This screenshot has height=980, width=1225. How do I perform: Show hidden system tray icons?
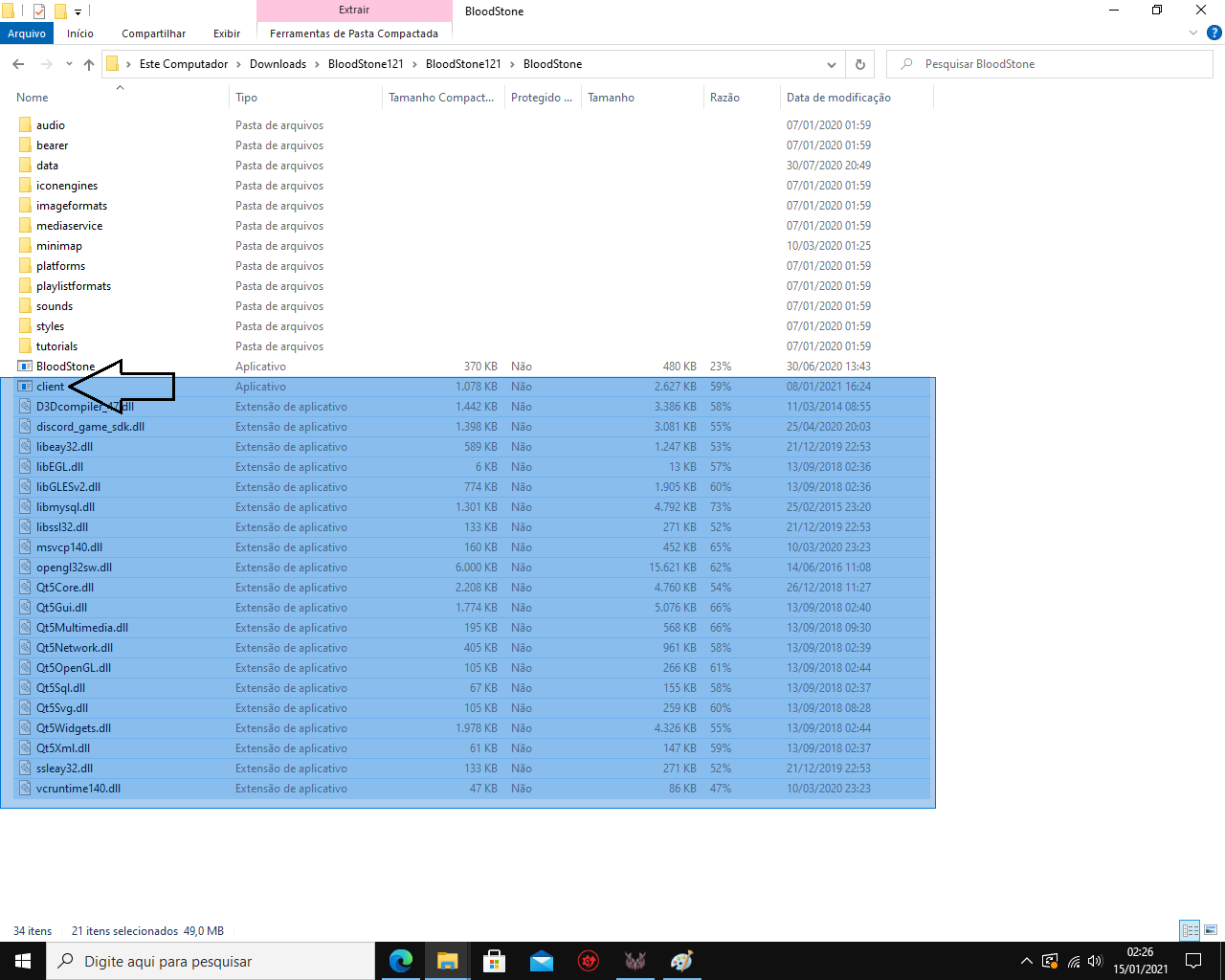[x=1027, y=961]
